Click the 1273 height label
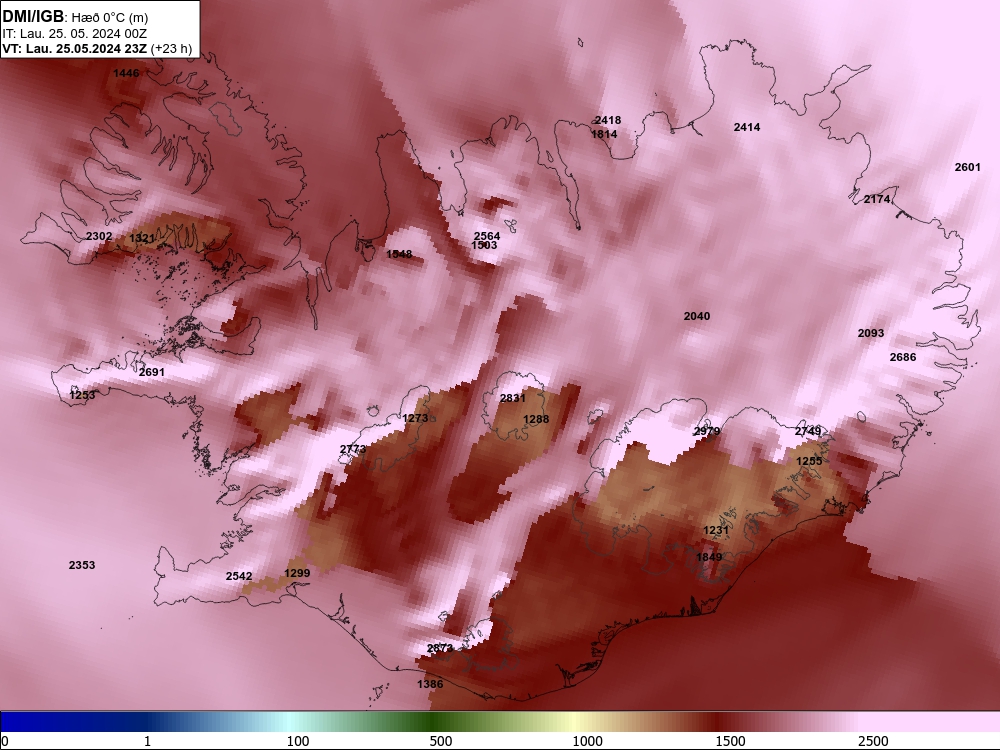The image size is (1000, 750). [x=416, y=418]
